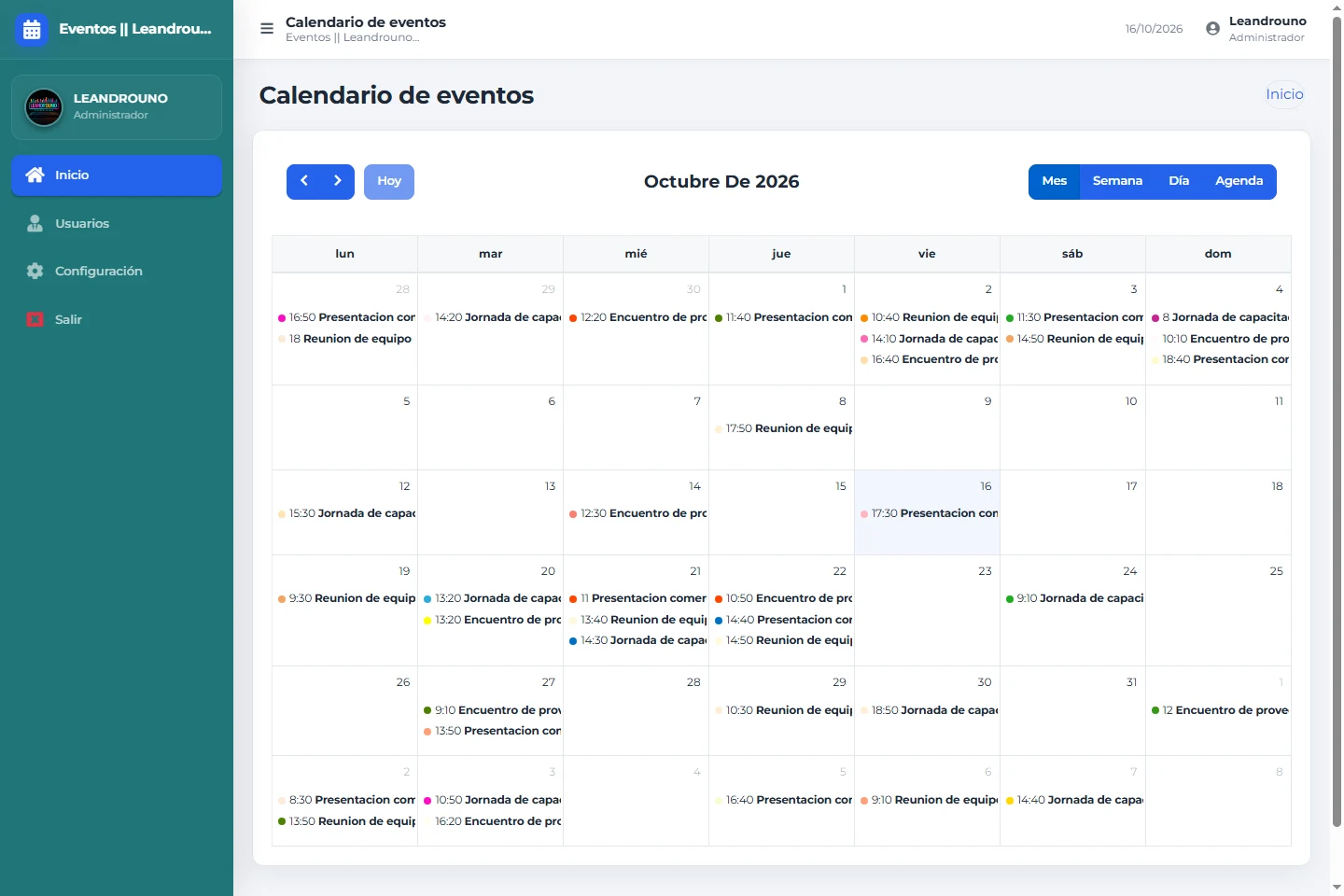This screenshot has width=1344, height=896.
Task: Go to previous month arrow
Action: 304,181
